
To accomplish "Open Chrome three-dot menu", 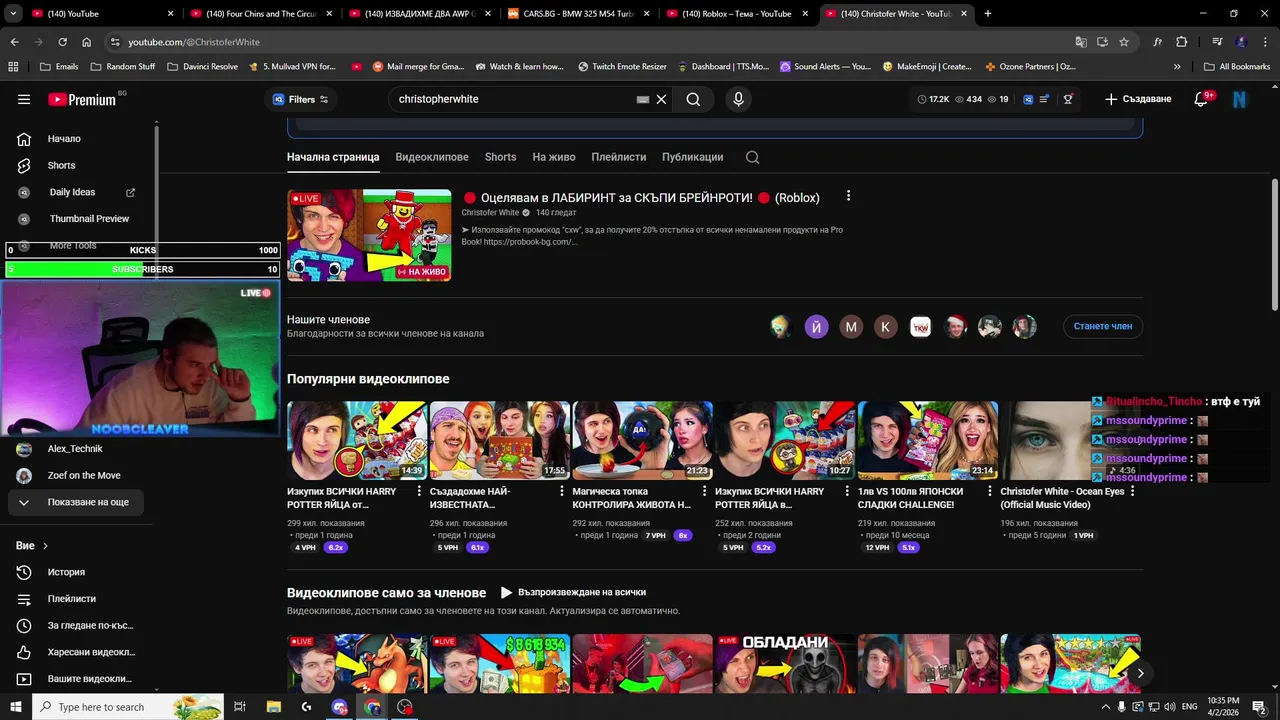I will [1265, 42].
